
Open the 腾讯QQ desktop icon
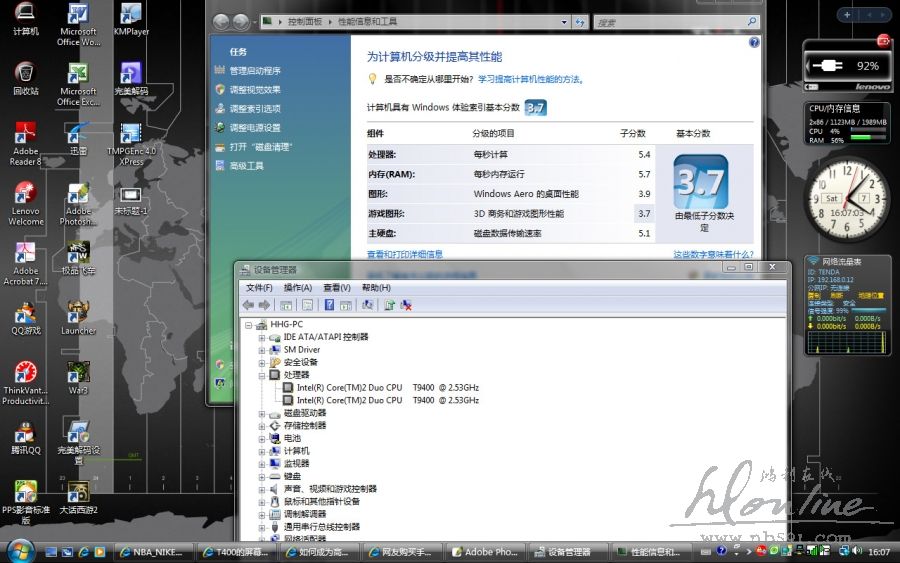pos(25,436)
